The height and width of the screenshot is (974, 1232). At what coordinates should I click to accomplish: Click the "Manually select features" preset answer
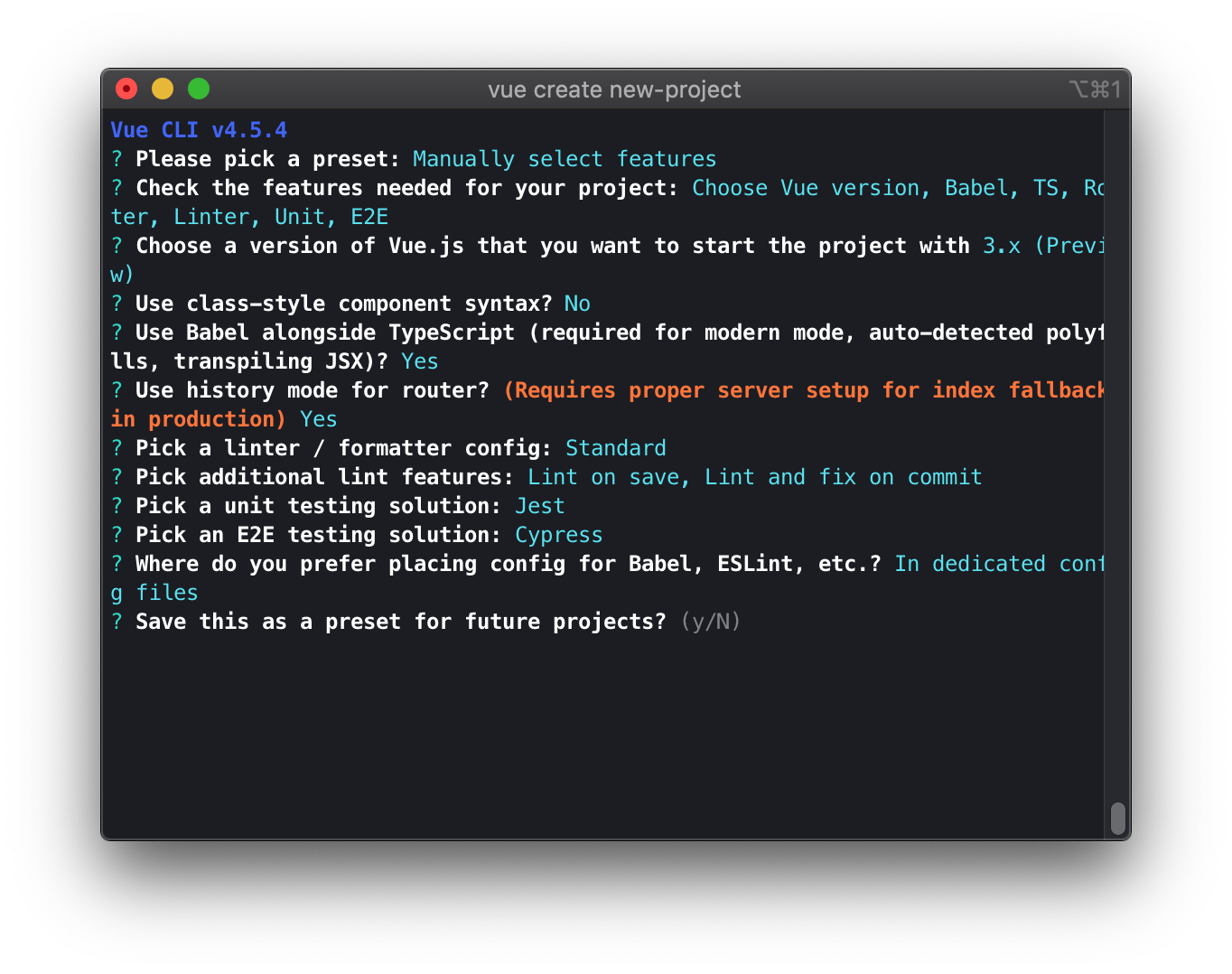[564, 159]
